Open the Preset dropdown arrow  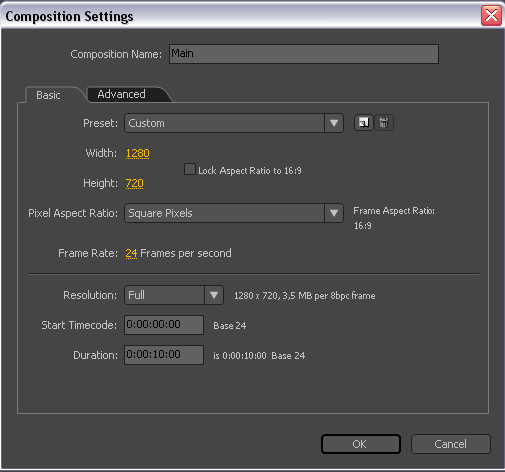334,123
